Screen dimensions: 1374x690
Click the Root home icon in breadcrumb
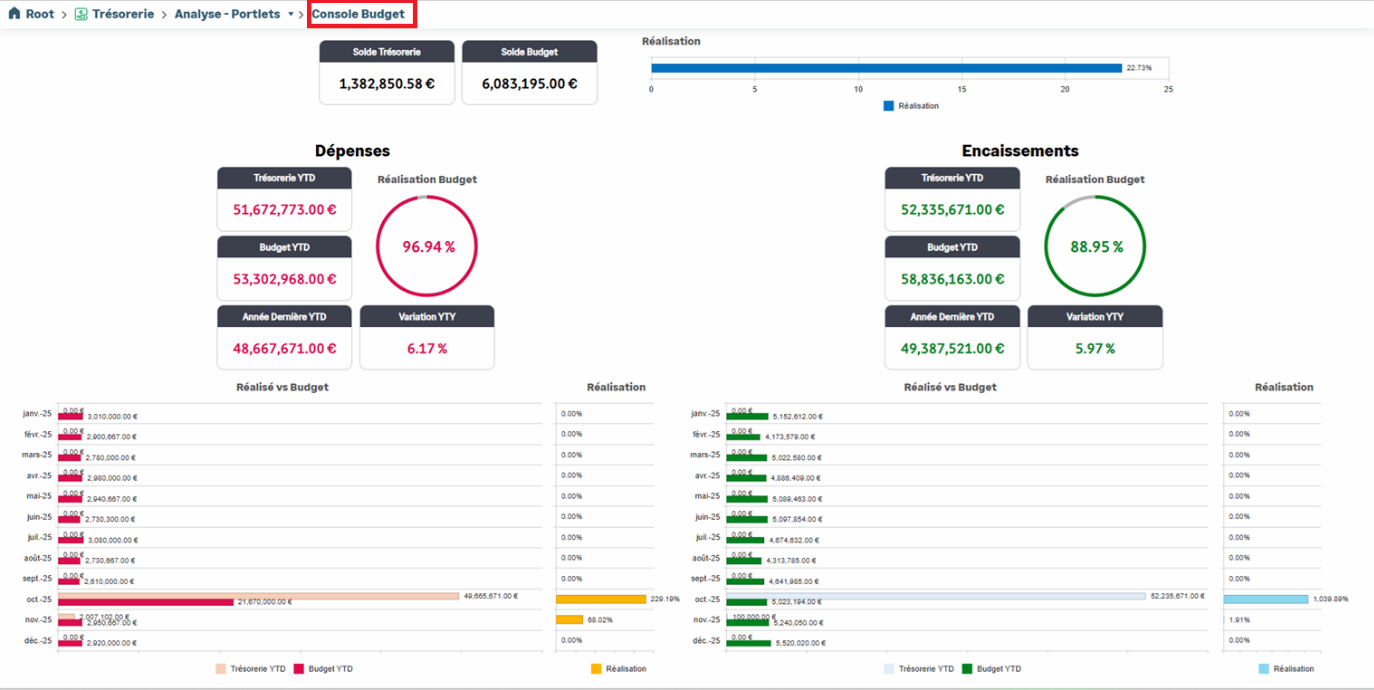click(14, 14)
